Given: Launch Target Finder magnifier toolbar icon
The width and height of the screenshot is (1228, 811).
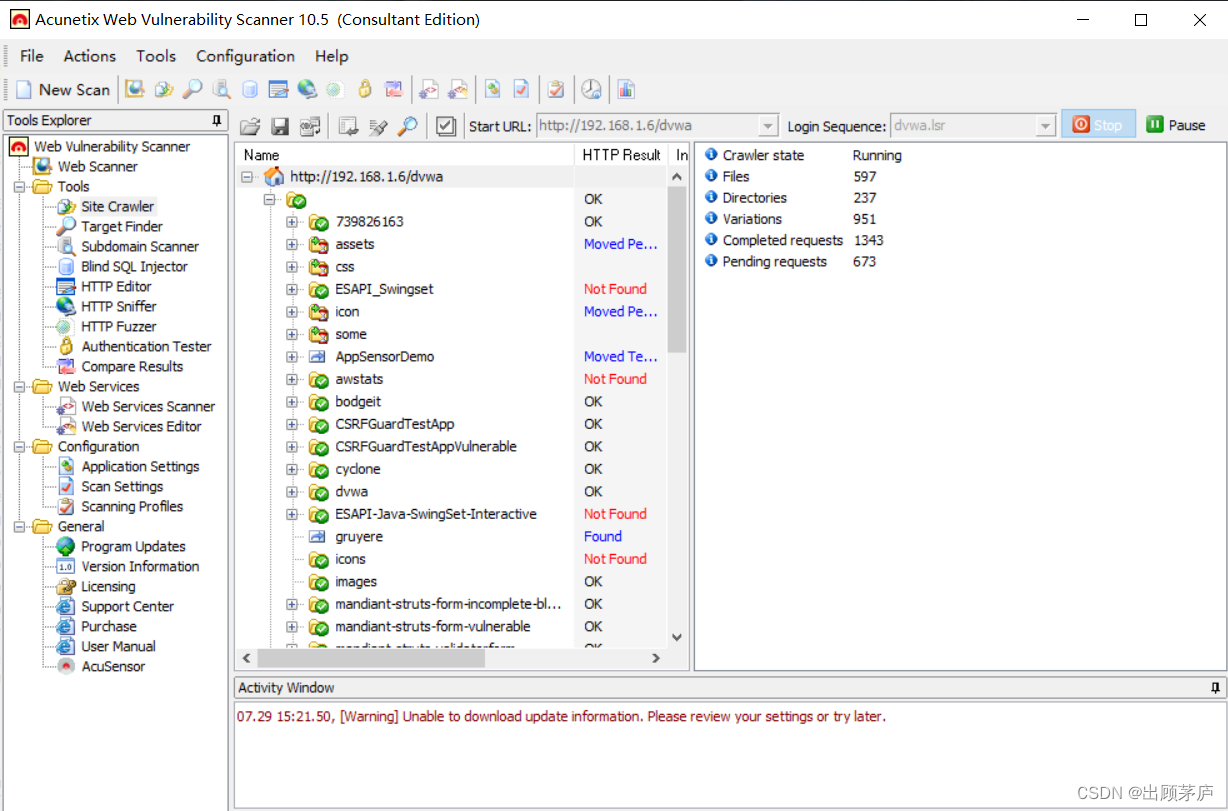Looking at the screenshot, I should (x=192, y=89).
